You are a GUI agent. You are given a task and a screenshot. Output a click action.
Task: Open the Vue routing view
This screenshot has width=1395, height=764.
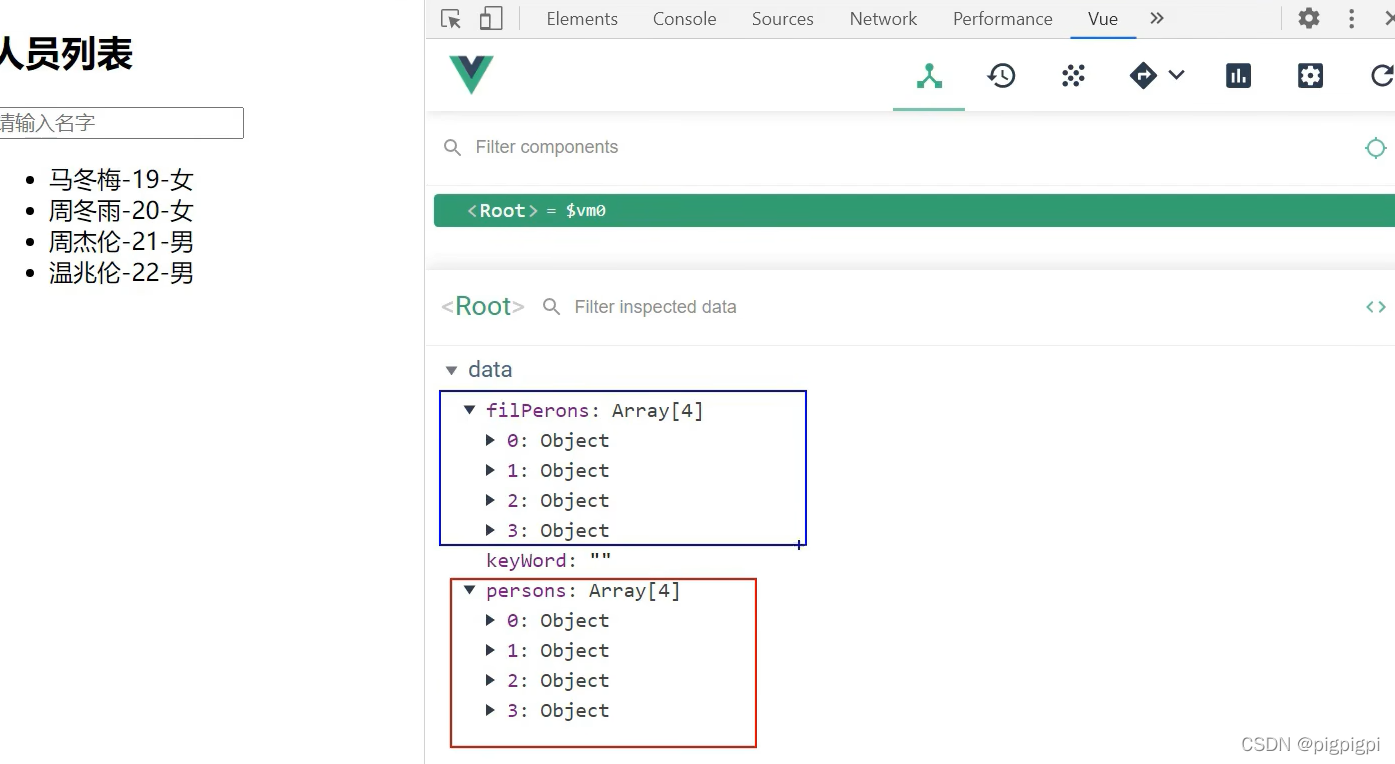[1143, 75]
